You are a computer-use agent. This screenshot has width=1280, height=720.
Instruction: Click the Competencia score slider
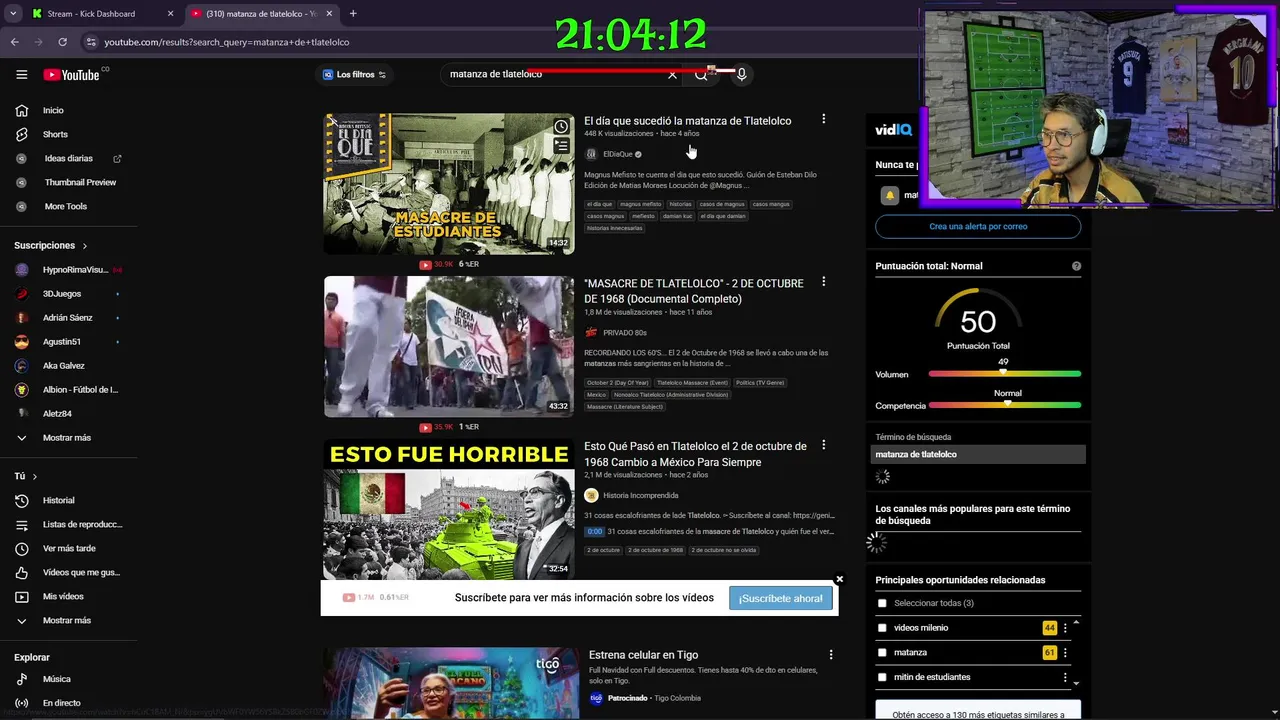point(1004,405)
